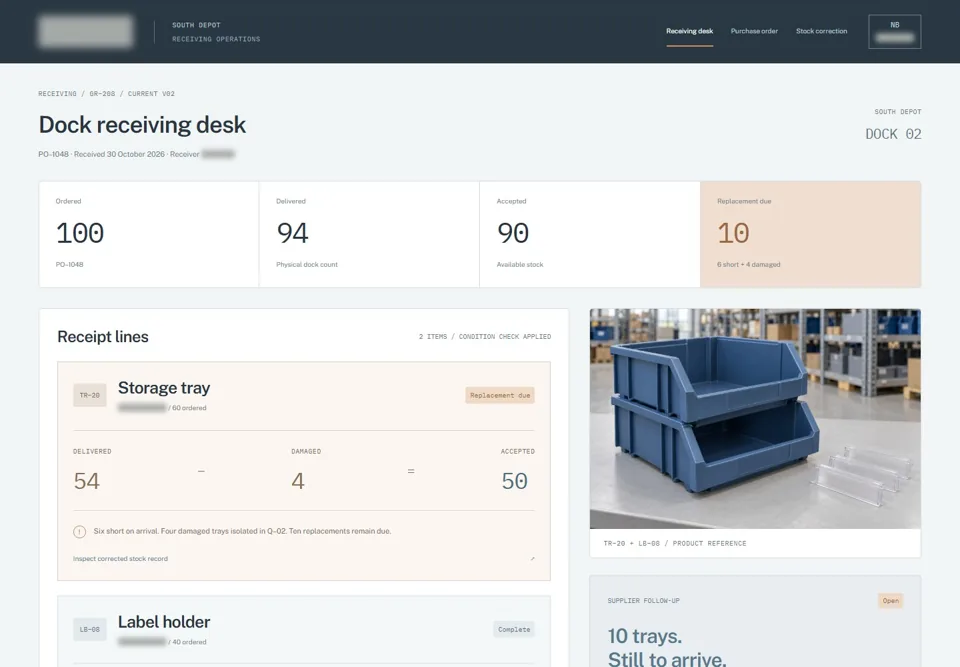Viewport: 960px width, 667px height.
Task: Click the Complete status badge
Action: pos(514,630)
